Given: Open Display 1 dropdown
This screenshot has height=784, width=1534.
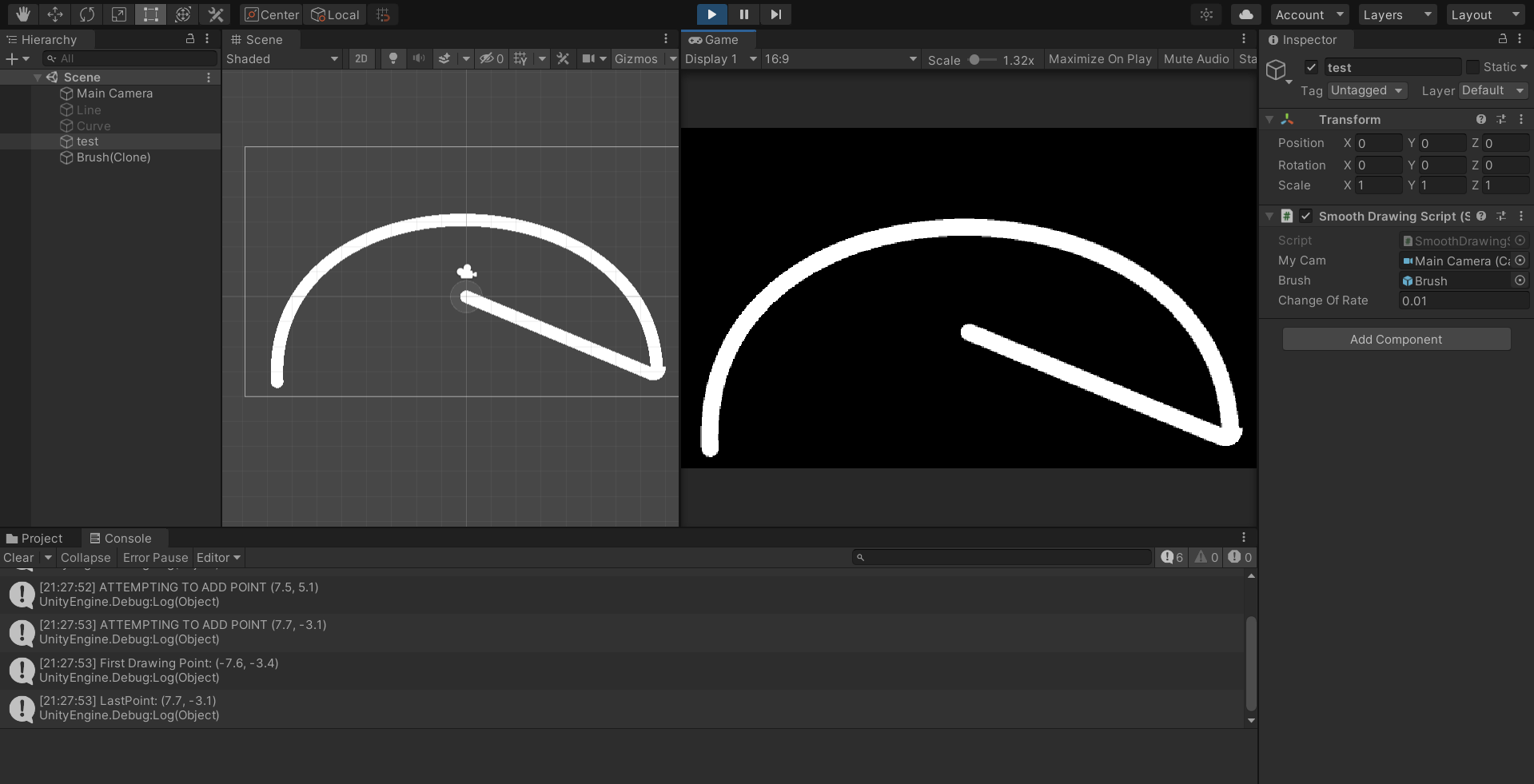Looking at the screenshot, I should [x=721, y=59].
